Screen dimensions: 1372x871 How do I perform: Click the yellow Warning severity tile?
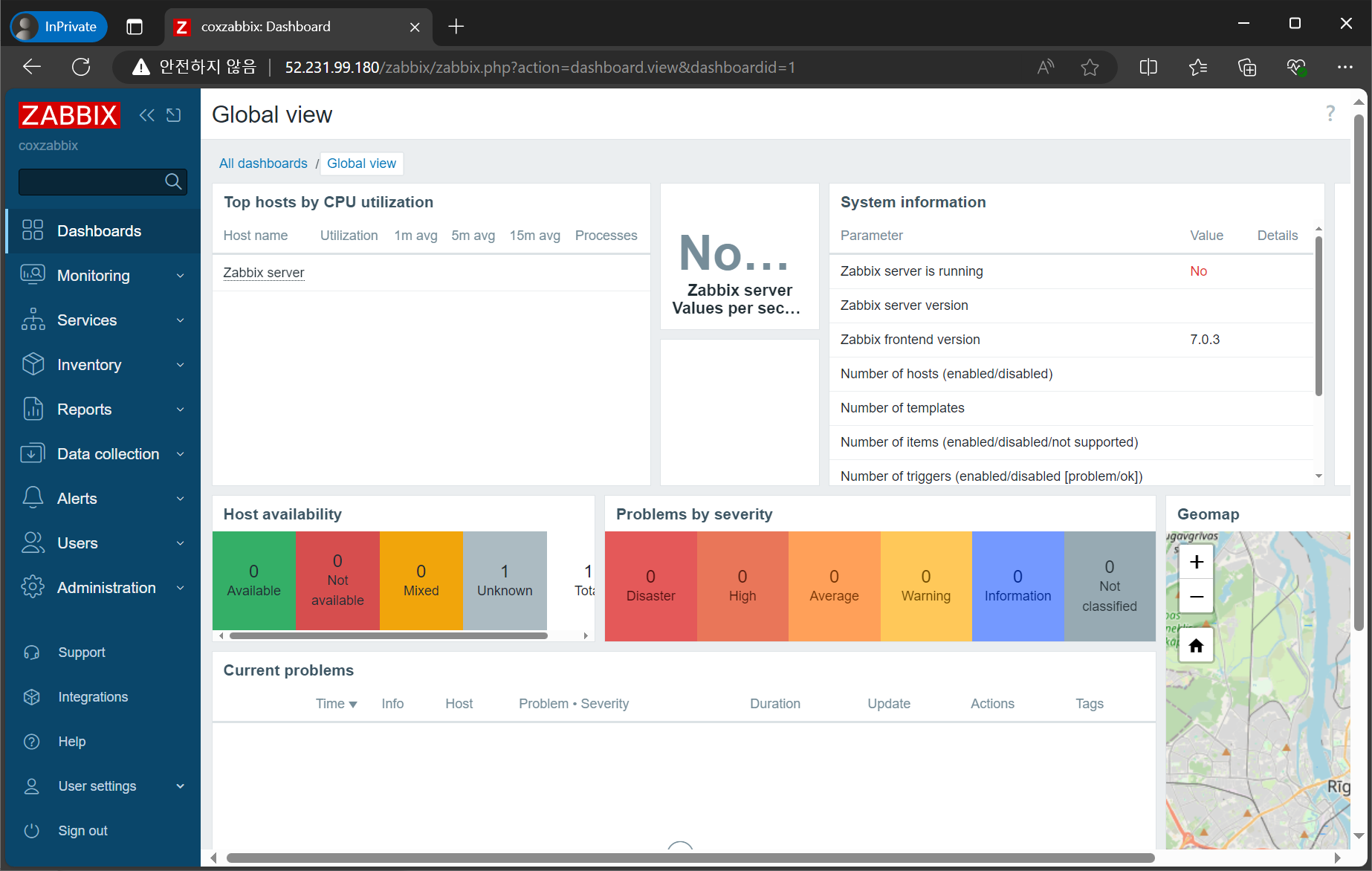click(926, 586)
